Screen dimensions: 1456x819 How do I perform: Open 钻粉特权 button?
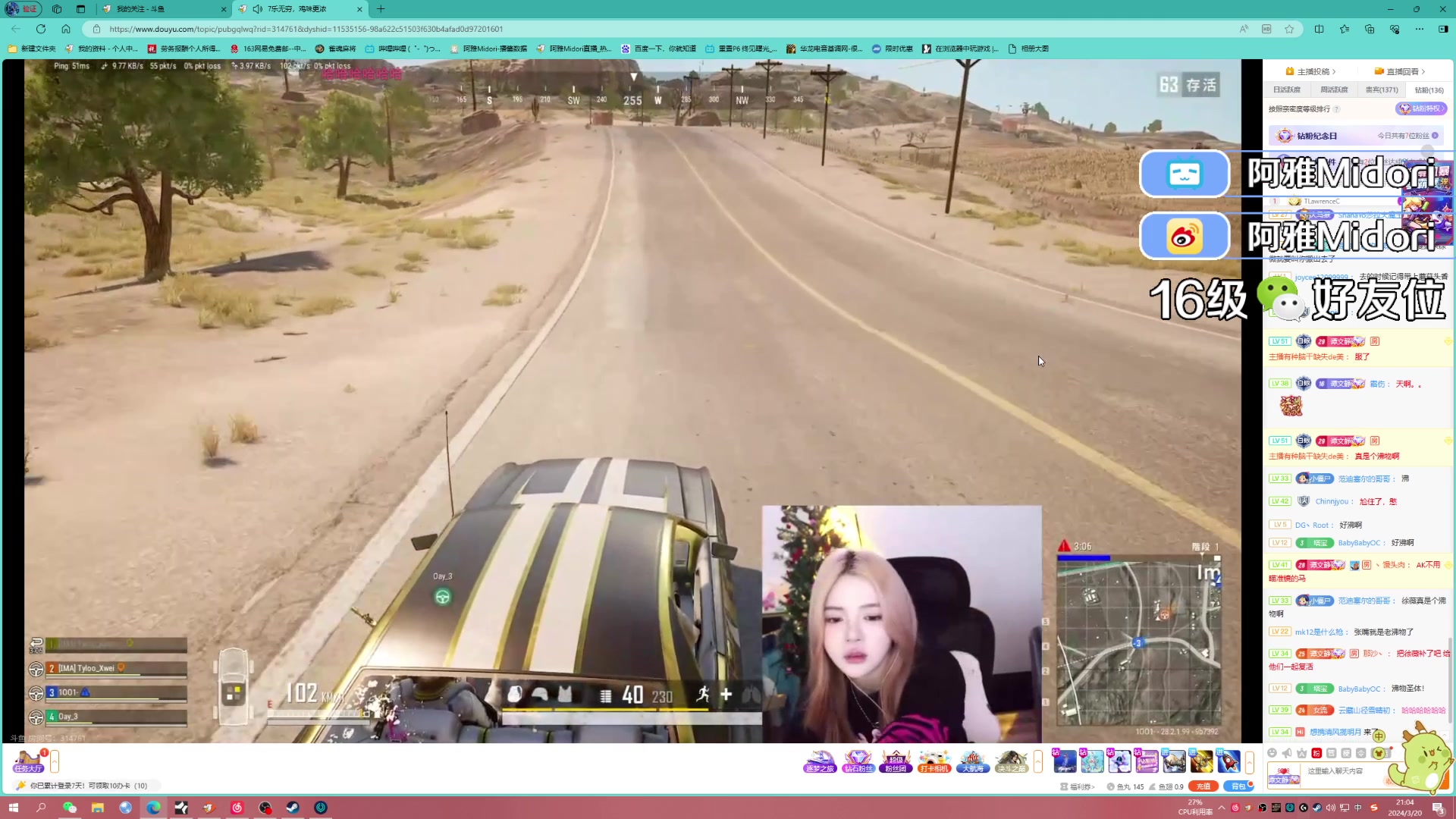pyautogui.click(x=1420, y=108)
